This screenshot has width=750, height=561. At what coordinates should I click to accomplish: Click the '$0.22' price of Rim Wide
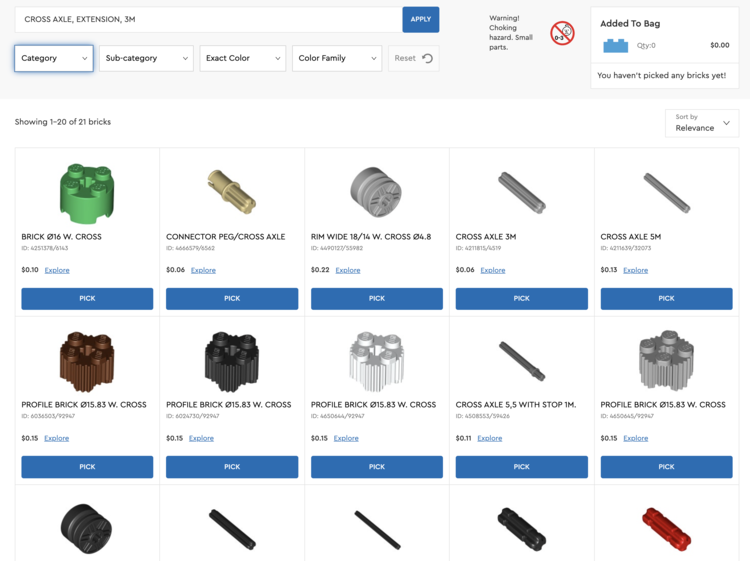tap(320, 270)
